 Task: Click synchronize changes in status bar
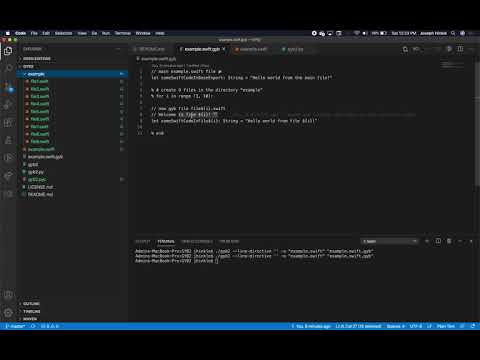[33, 326]
